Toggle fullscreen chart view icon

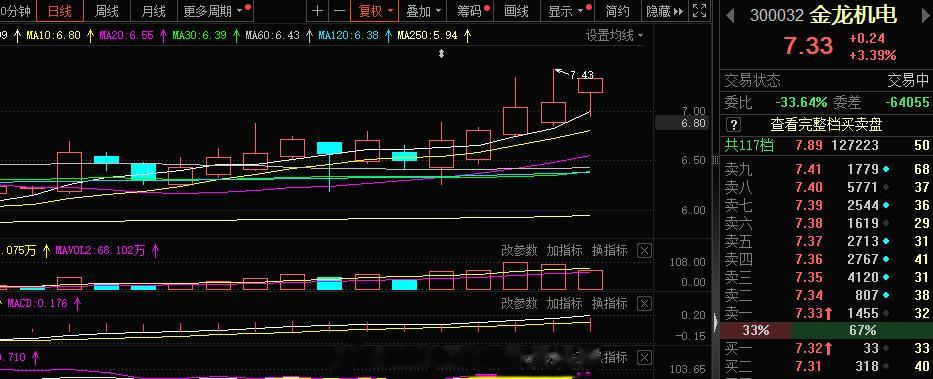tap(700, 11)
